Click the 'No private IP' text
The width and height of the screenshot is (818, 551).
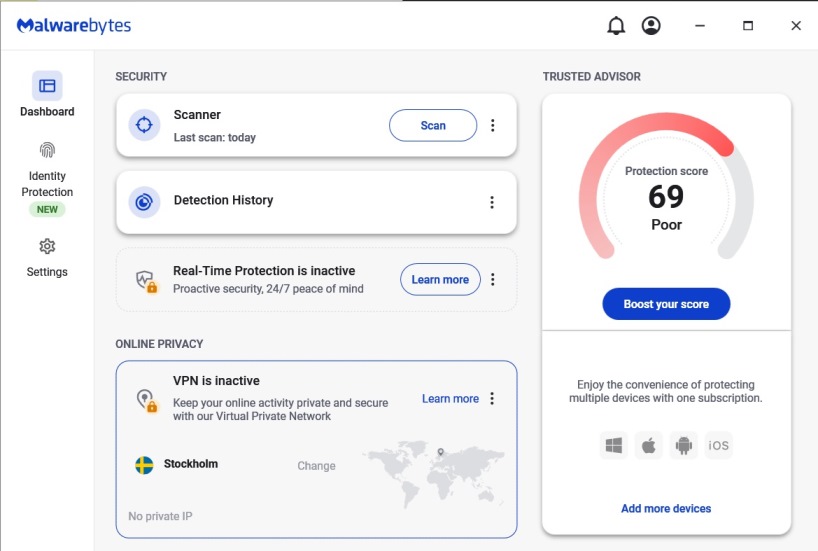tap(160, 516)
